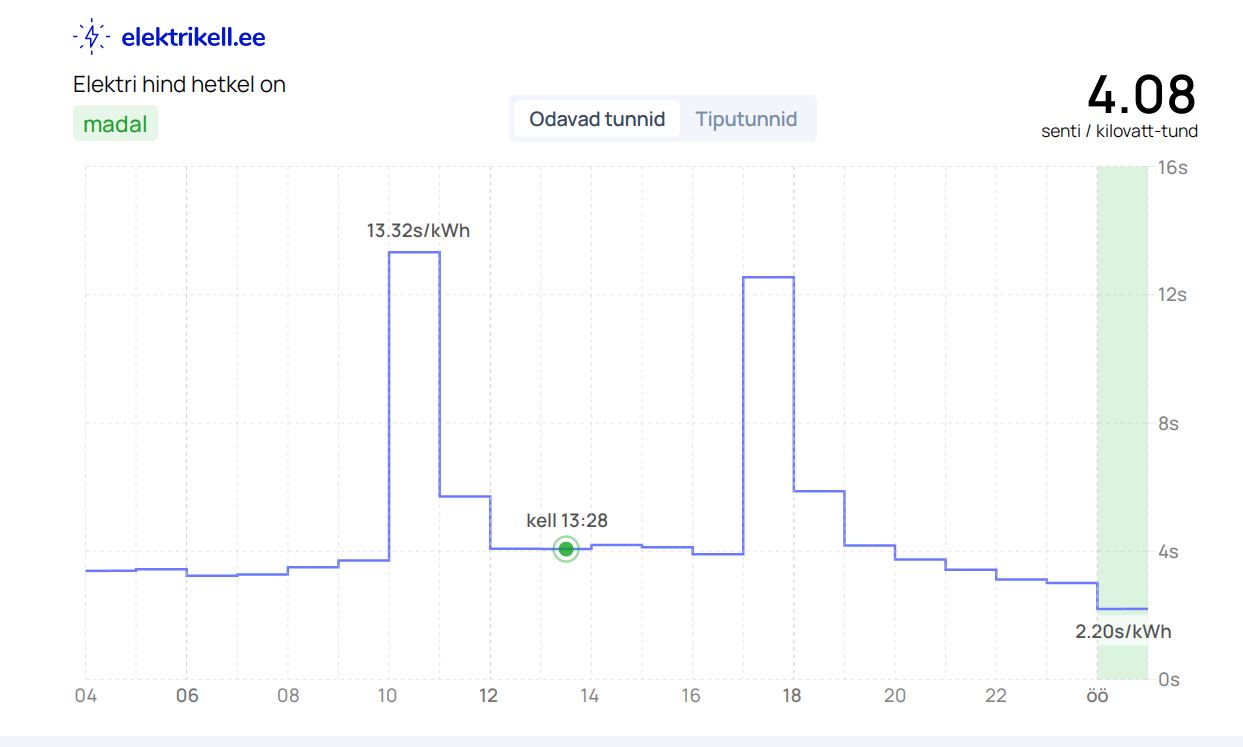This screenshot has height=747, width=1243.
Task: Click the 4.08 current price value
Action: pyautogui.click(x=1140, y=94)
